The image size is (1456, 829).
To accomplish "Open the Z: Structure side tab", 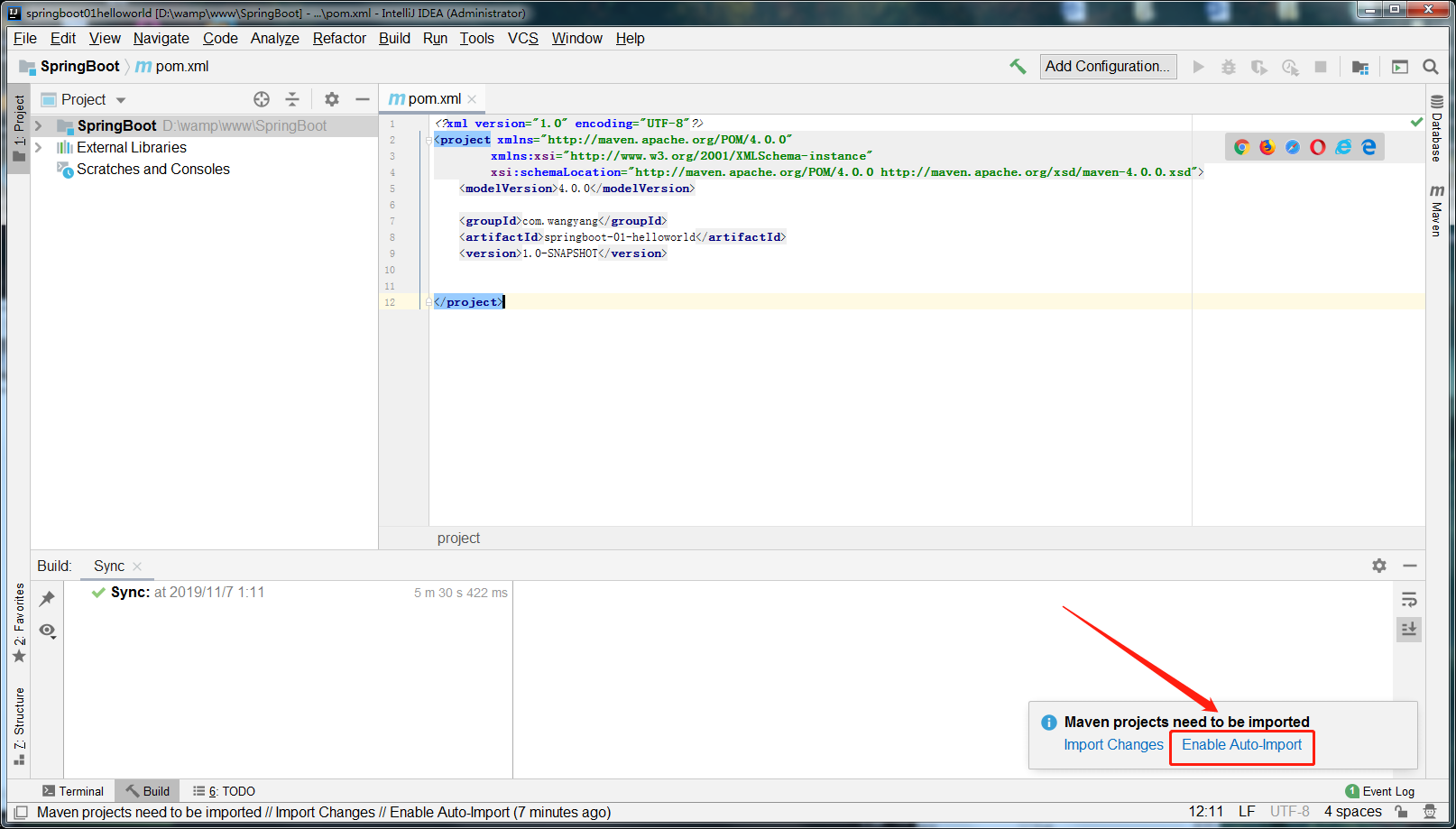I will 19,726.
